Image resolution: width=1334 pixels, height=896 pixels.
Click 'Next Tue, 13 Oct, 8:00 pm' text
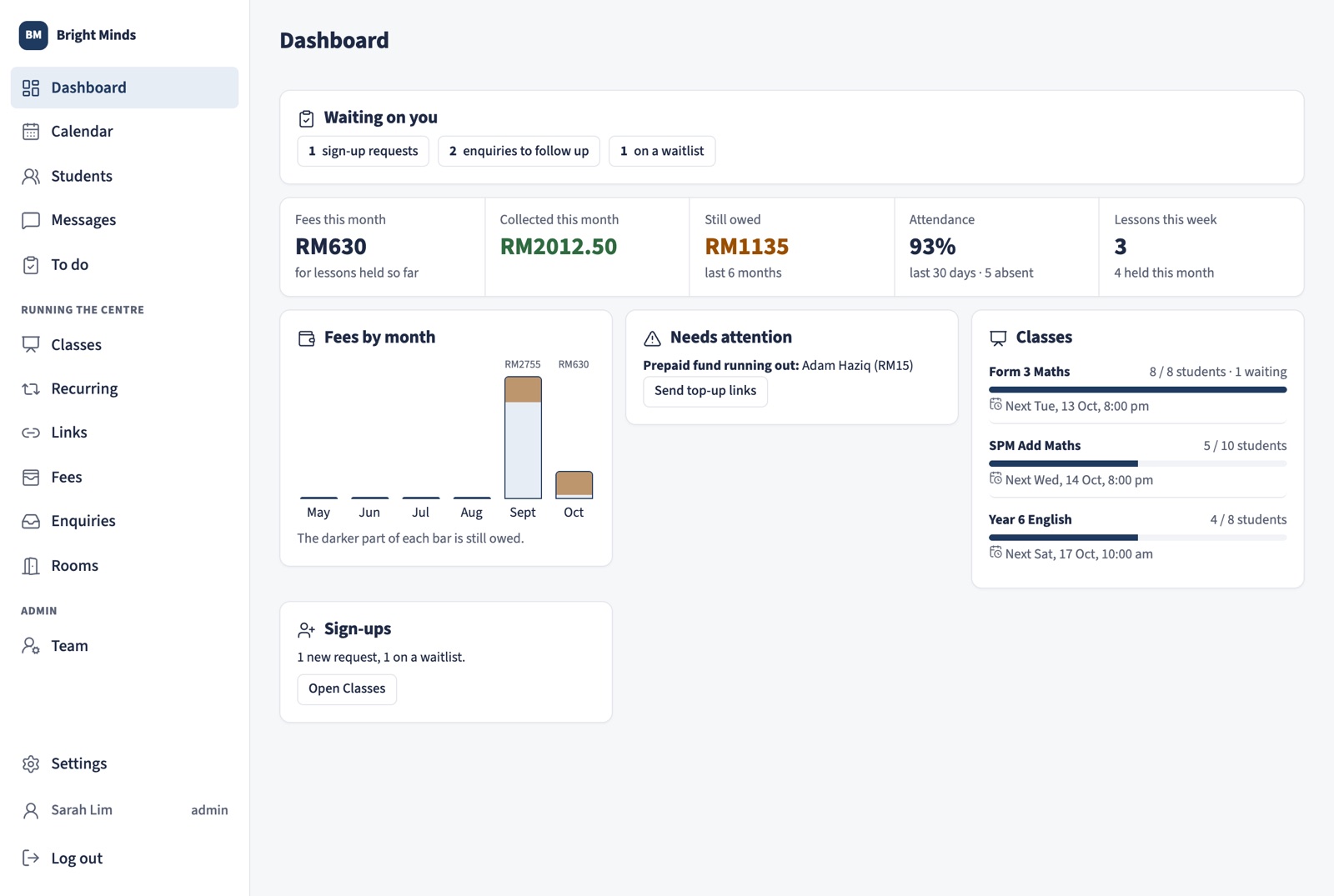coord(1076,406)
